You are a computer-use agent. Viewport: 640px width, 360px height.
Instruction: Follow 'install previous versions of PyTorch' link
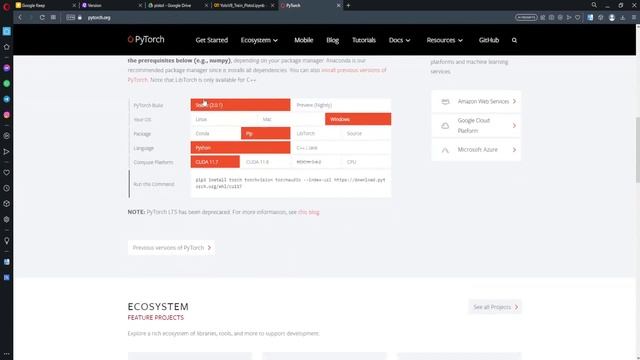coord(353,70)
